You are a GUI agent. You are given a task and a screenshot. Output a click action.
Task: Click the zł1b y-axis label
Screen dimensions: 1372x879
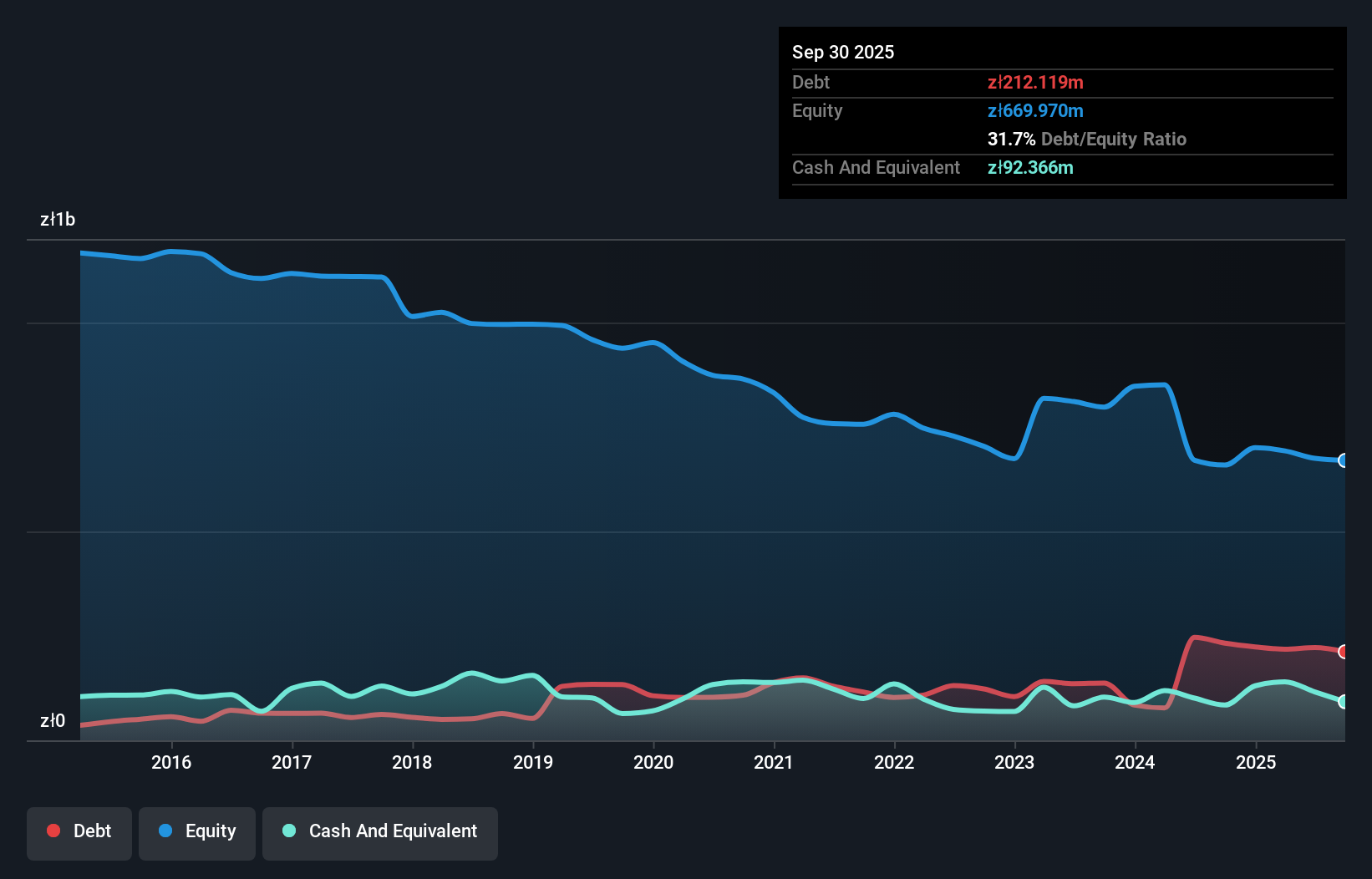click(x=58, y=219)
